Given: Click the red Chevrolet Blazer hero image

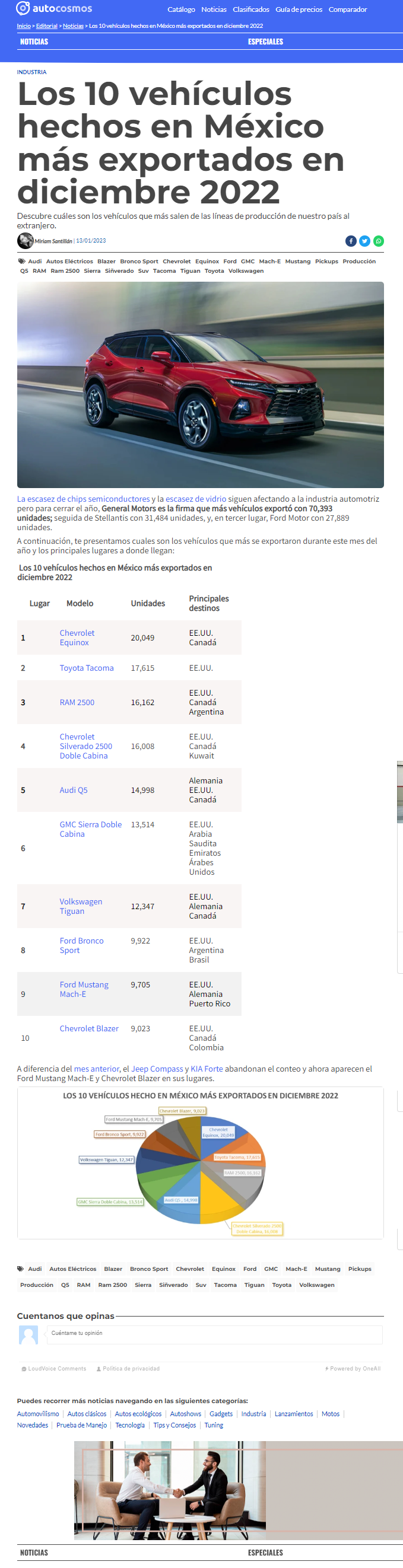Looking at the screenshot, I should (200, 385).
